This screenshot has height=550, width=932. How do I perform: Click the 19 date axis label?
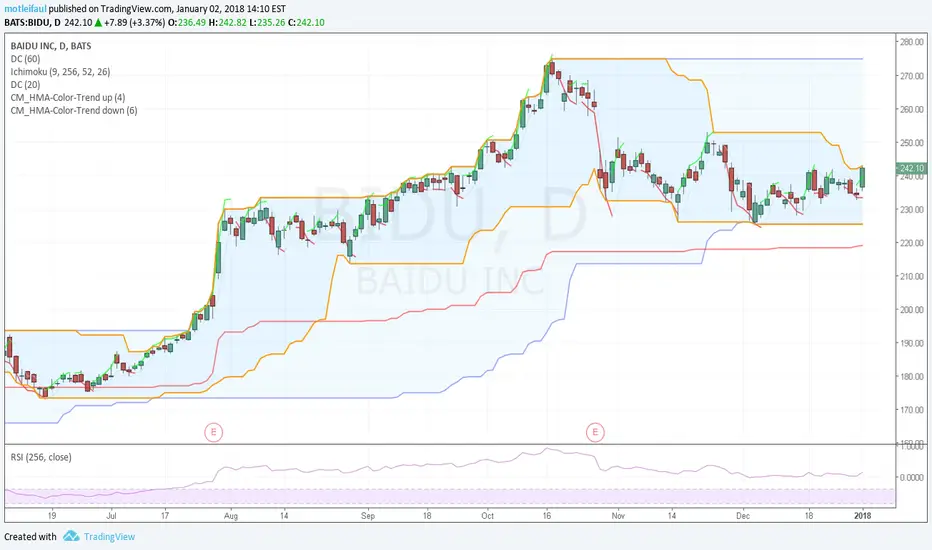point(52,516)
